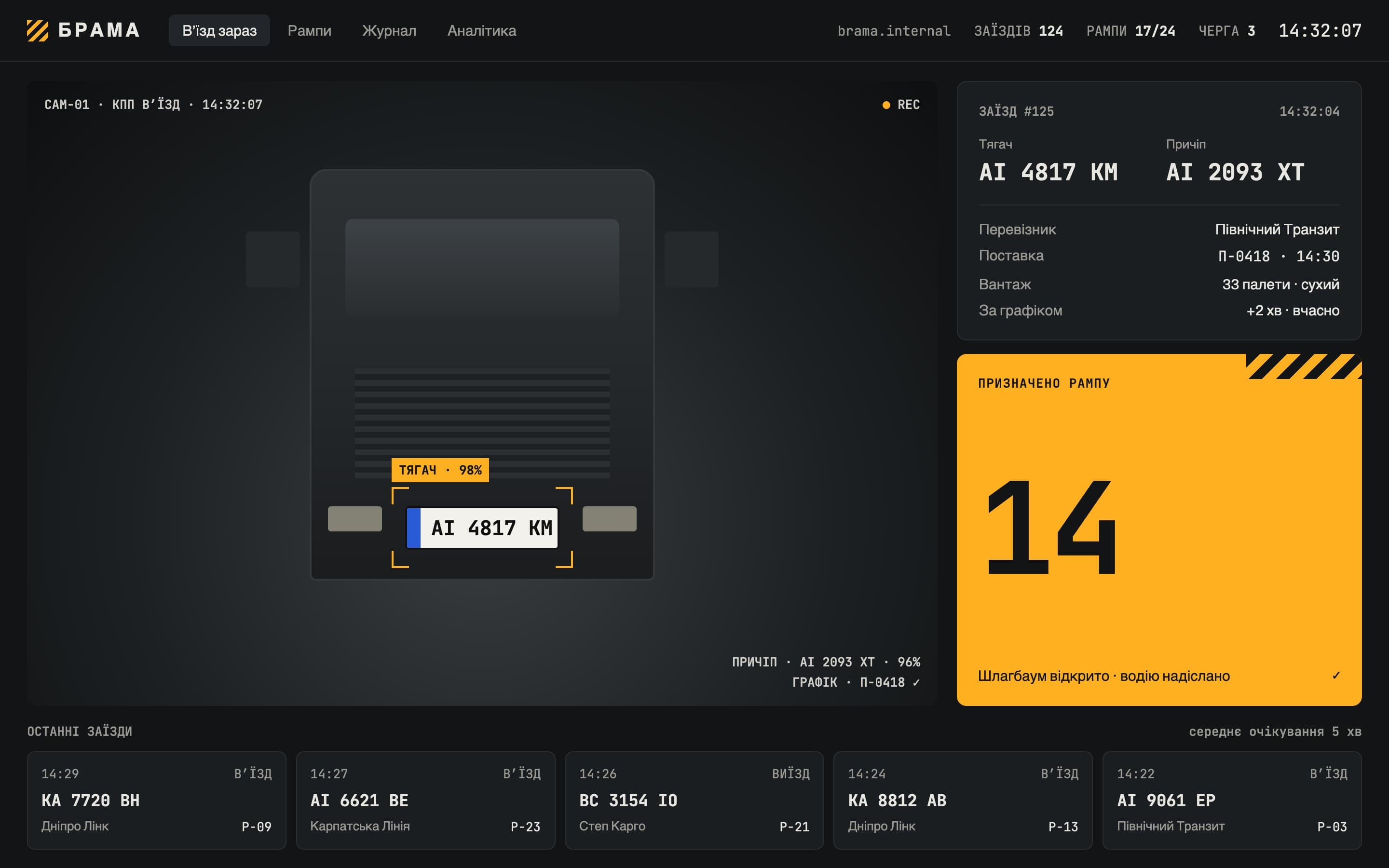Click the brama.internal host label
1389x868 pixels.
pos(894,30)
